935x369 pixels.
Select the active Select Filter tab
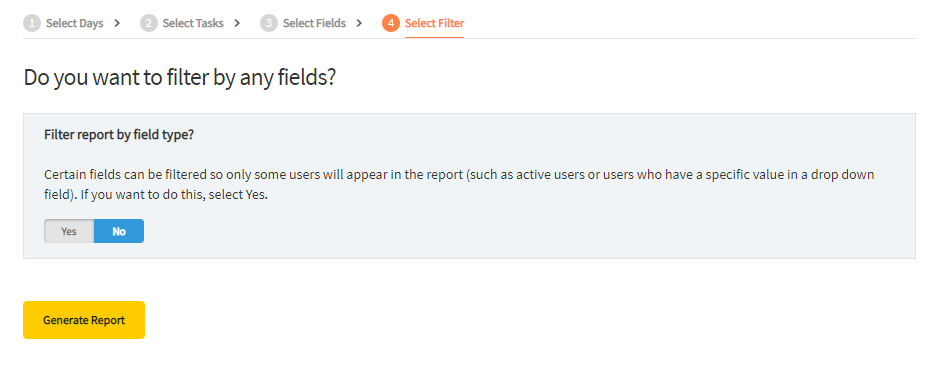pyautogui.click(x=434, y=23)
